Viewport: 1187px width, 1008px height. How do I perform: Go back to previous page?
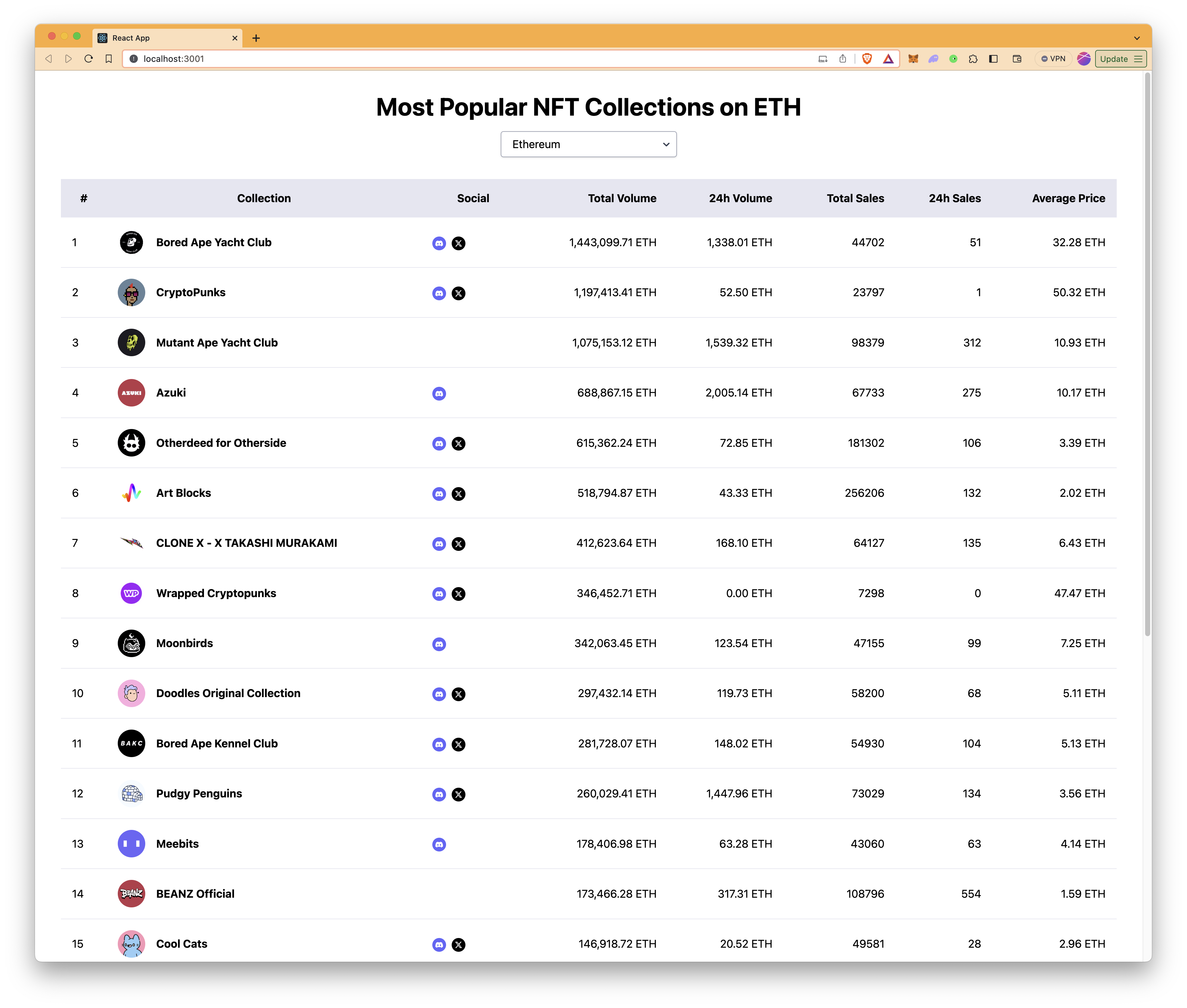(48, 58)
